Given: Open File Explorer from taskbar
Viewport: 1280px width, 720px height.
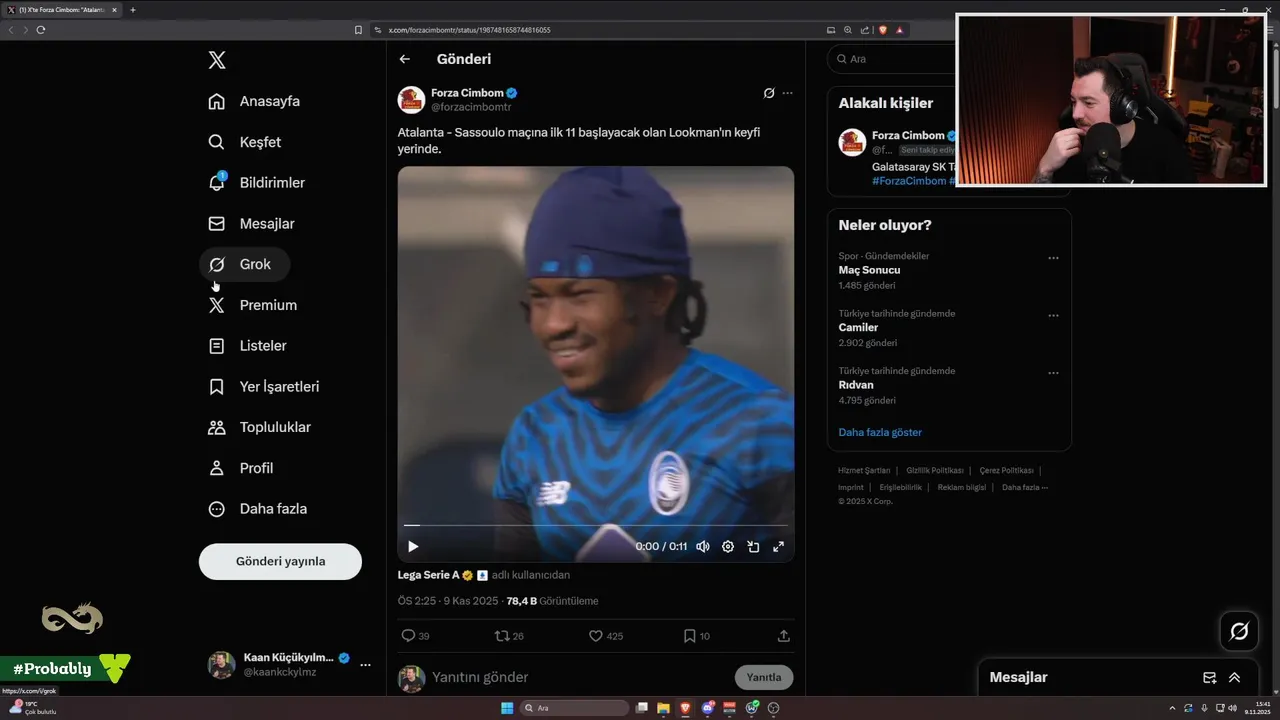Looking at the screenshot, I should click(663, 708).
